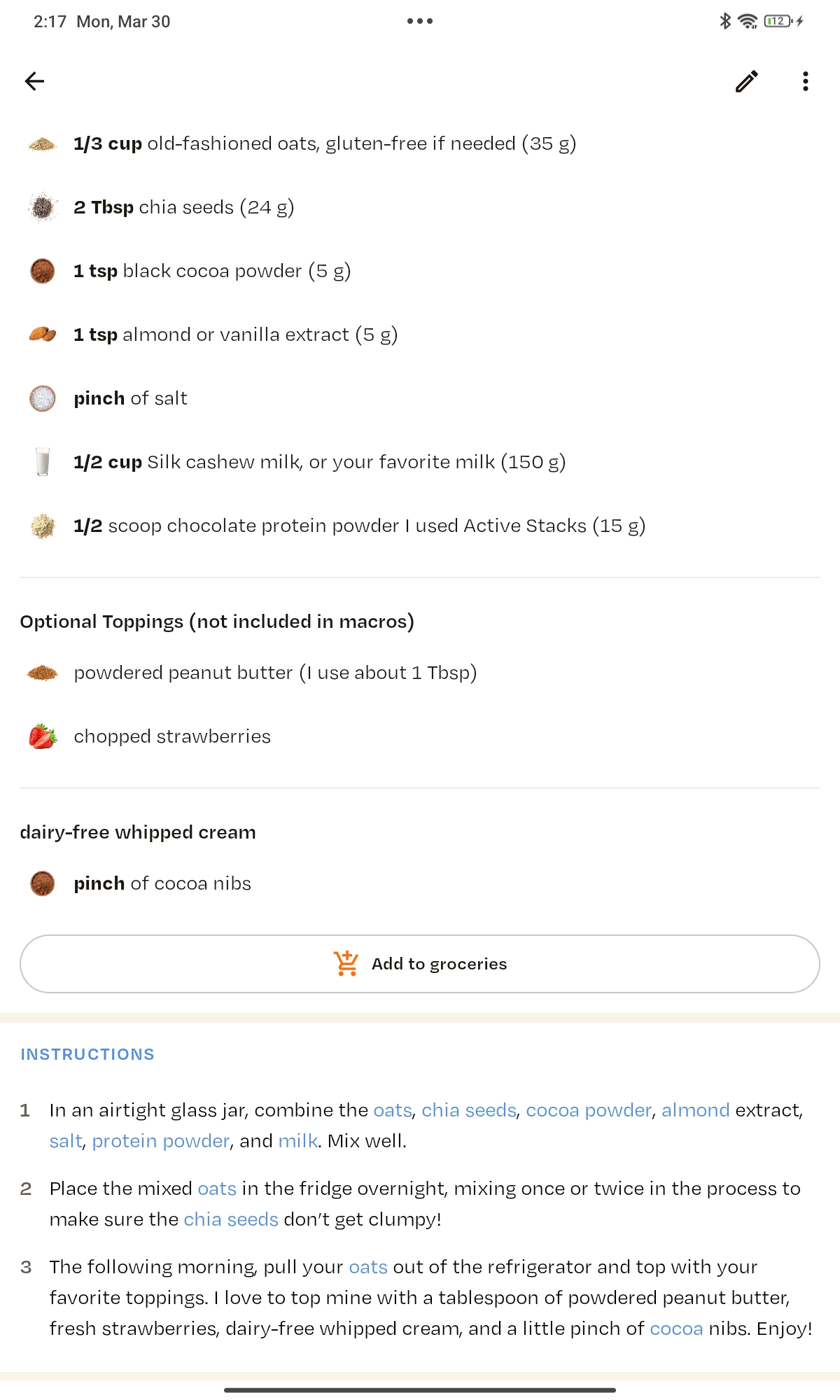Follow the protein powder link in instructions
840x1400 pixels.
[x=160, y=1141]
